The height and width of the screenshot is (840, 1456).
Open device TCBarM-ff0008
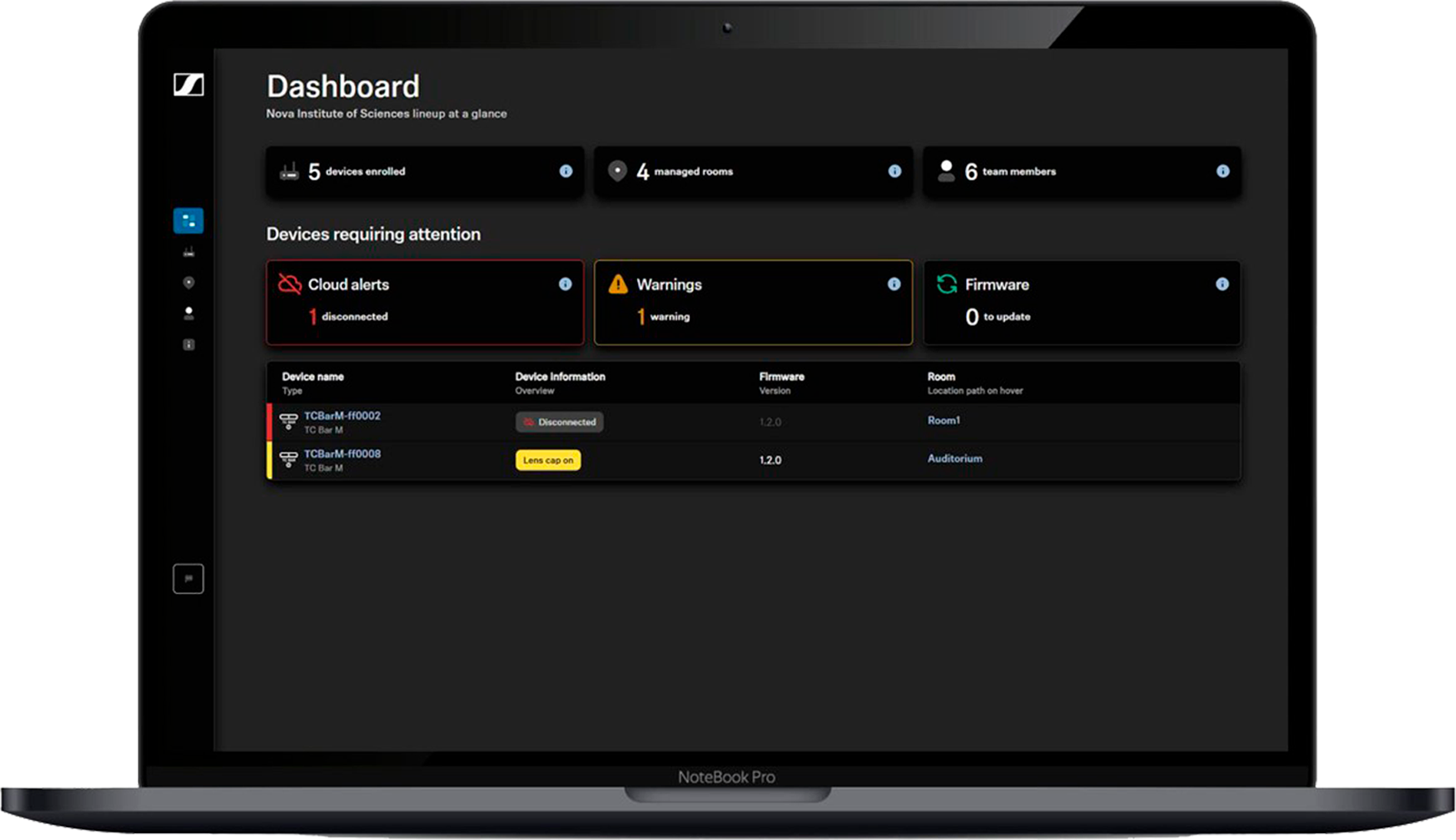342,454
